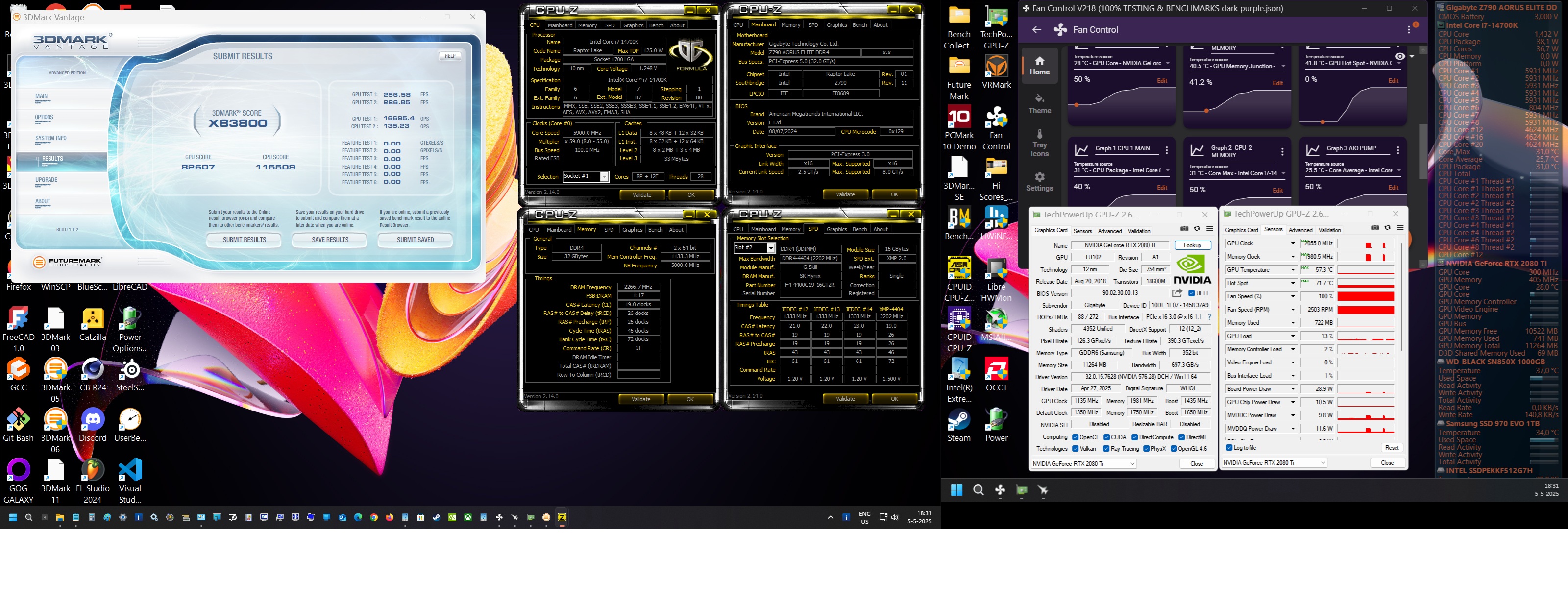
Task: Click the screenshot camera icon in GPU-Z Graphics Card window
Action: (x=1184, y=229)
